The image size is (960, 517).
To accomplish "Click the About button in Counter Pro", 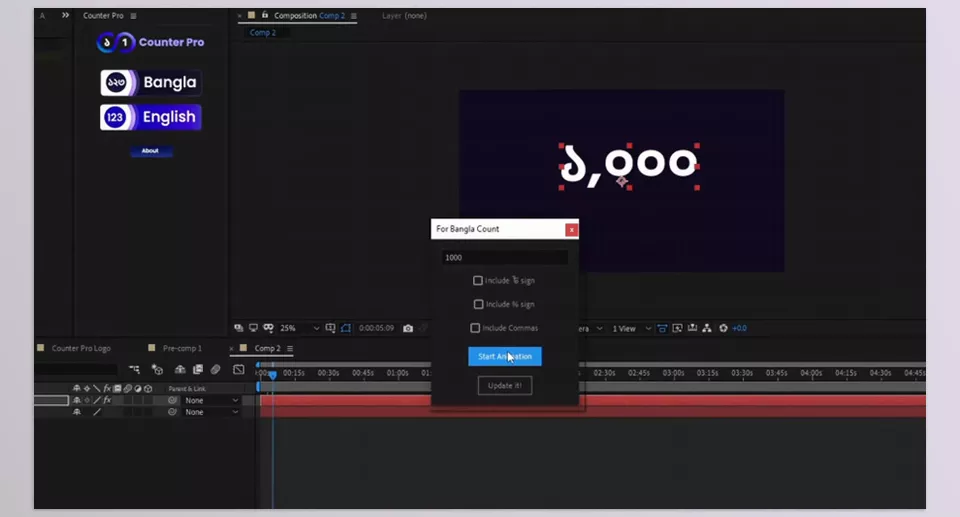I will click(x=151, y=151).
